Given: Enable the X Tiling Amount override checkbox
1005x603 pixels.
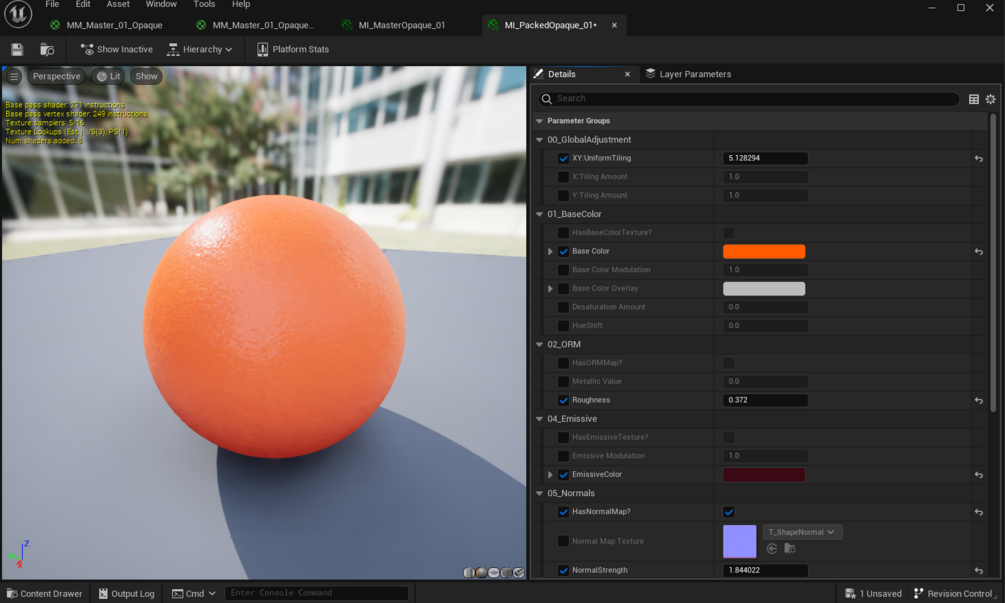Looking at the screenshot, I should (563, 177).
